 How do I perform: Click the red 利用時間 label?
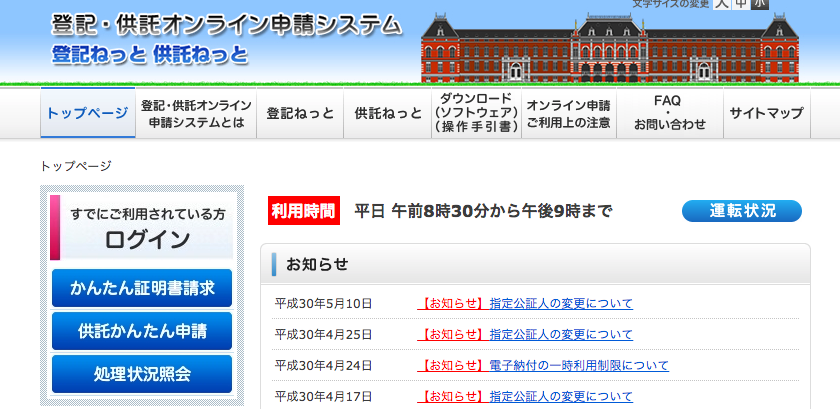304,211
